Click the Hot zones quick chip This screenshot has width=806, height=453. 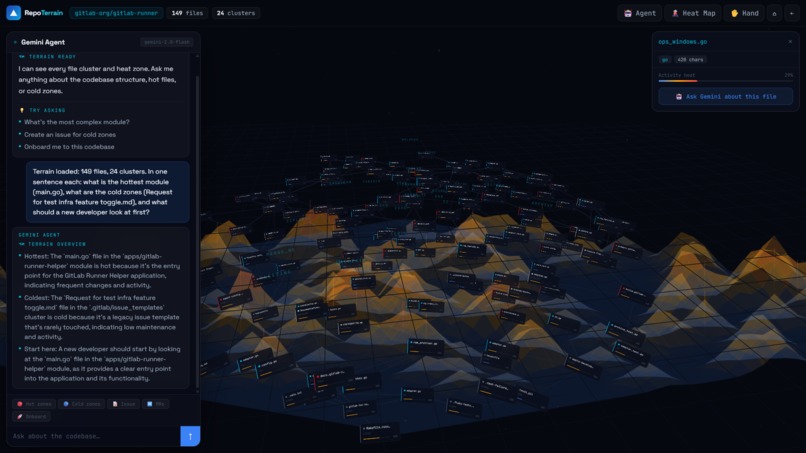pyautogui.click(x=34, y=404)
